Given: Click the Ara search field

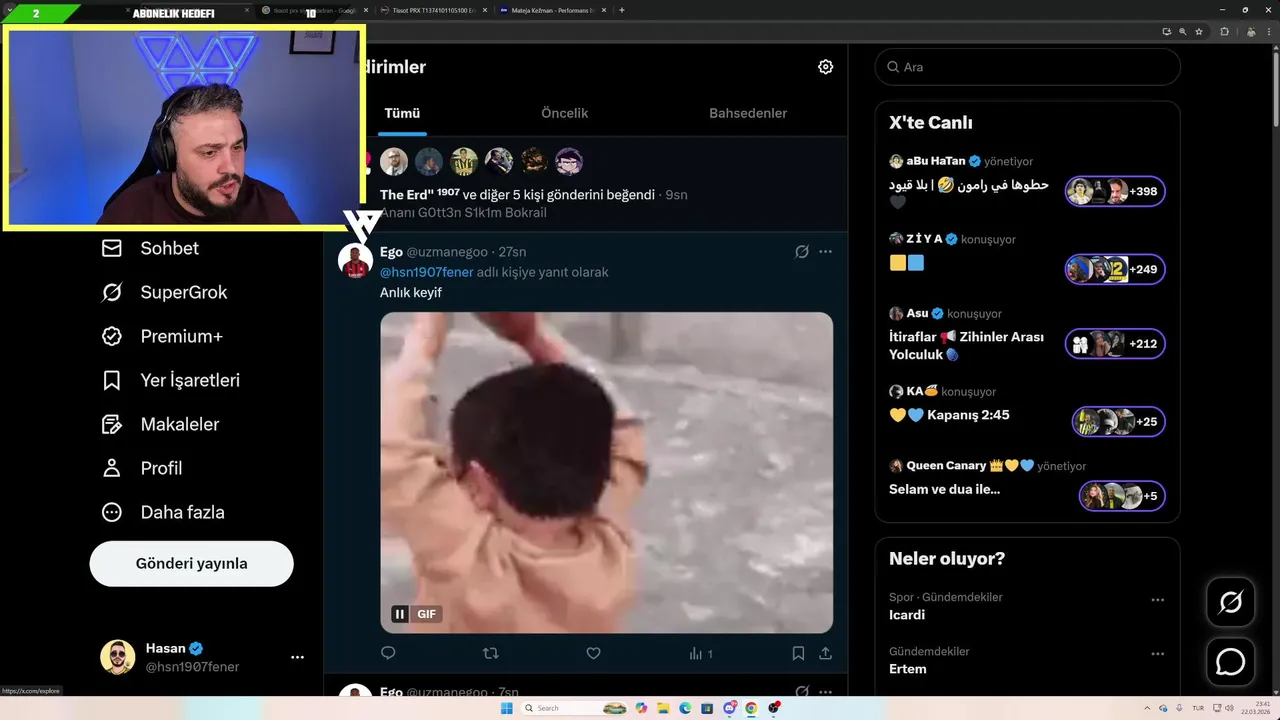Looking at the screenshot, I should (1027, 67).
